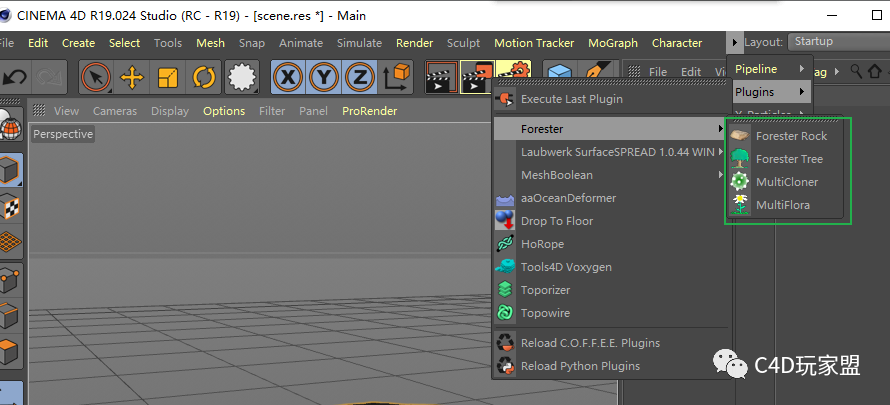Expand the Pipeline submenu
This screenshot has height=405, width=890.
[770, 69]
